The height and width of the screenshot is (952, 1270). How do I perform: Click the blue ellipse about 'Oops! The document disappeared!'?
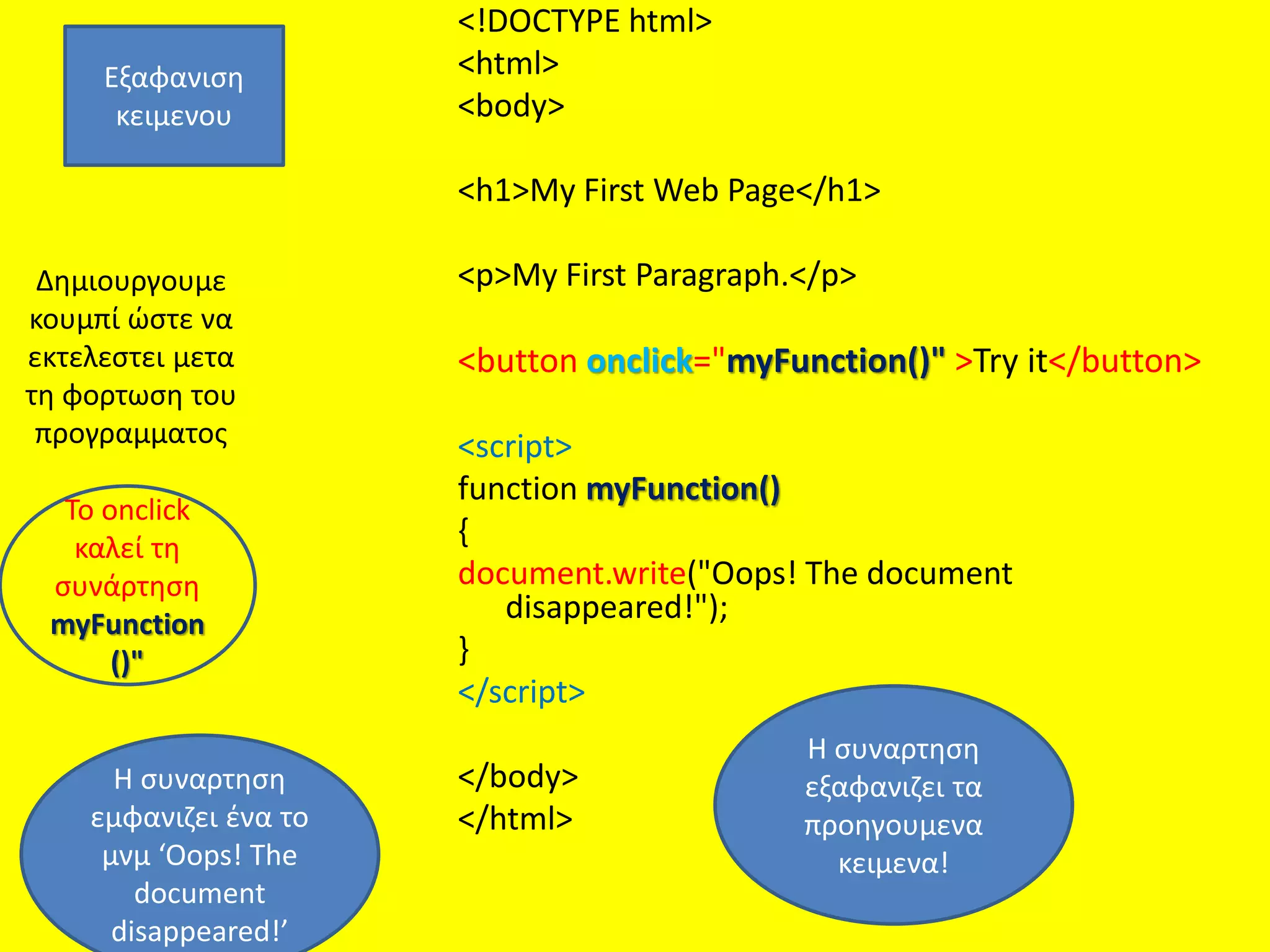coord(200,855)
